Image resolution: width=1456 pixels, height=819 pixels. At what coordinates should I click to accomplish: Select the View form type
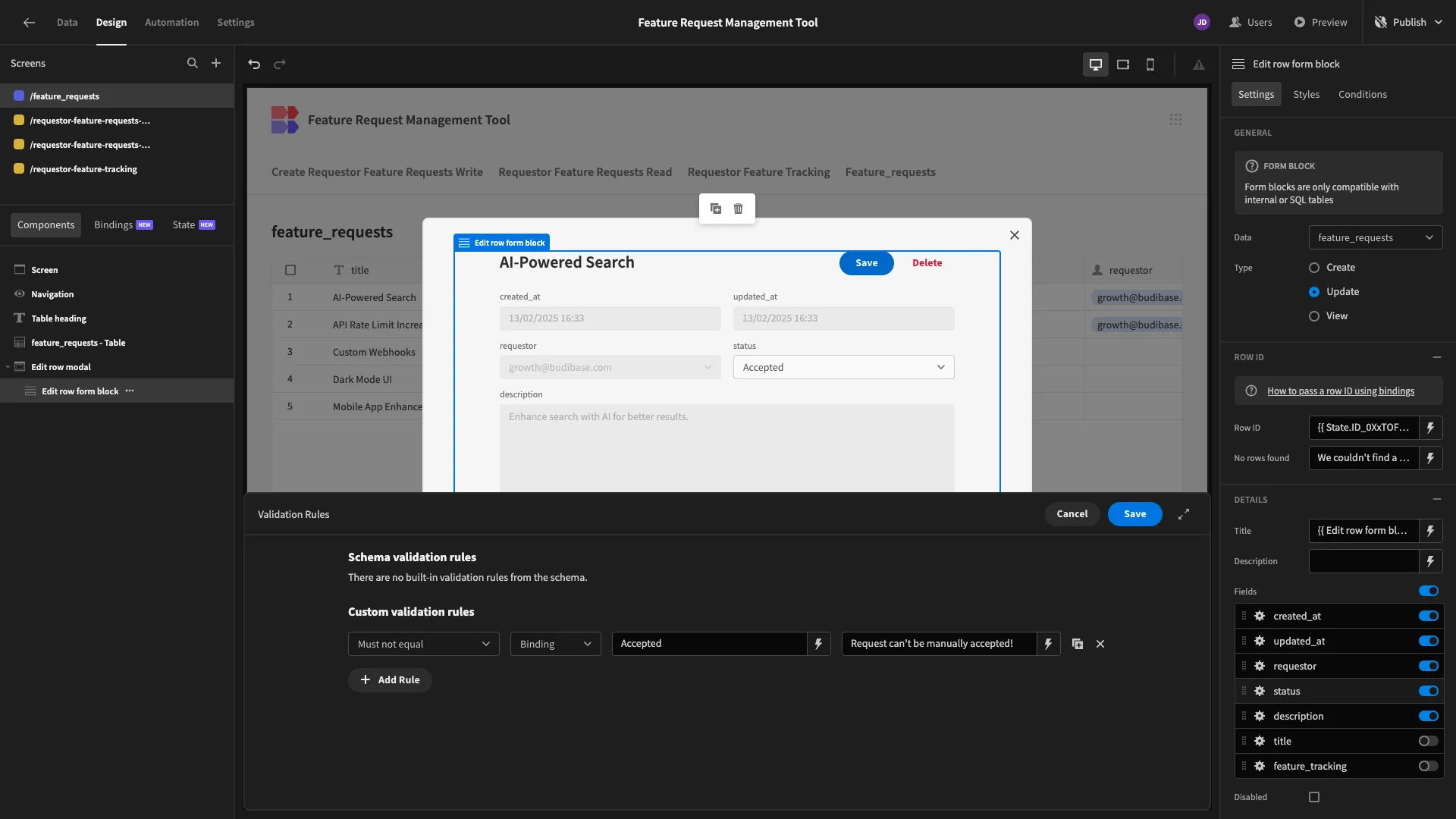(x=1313, y=316)
